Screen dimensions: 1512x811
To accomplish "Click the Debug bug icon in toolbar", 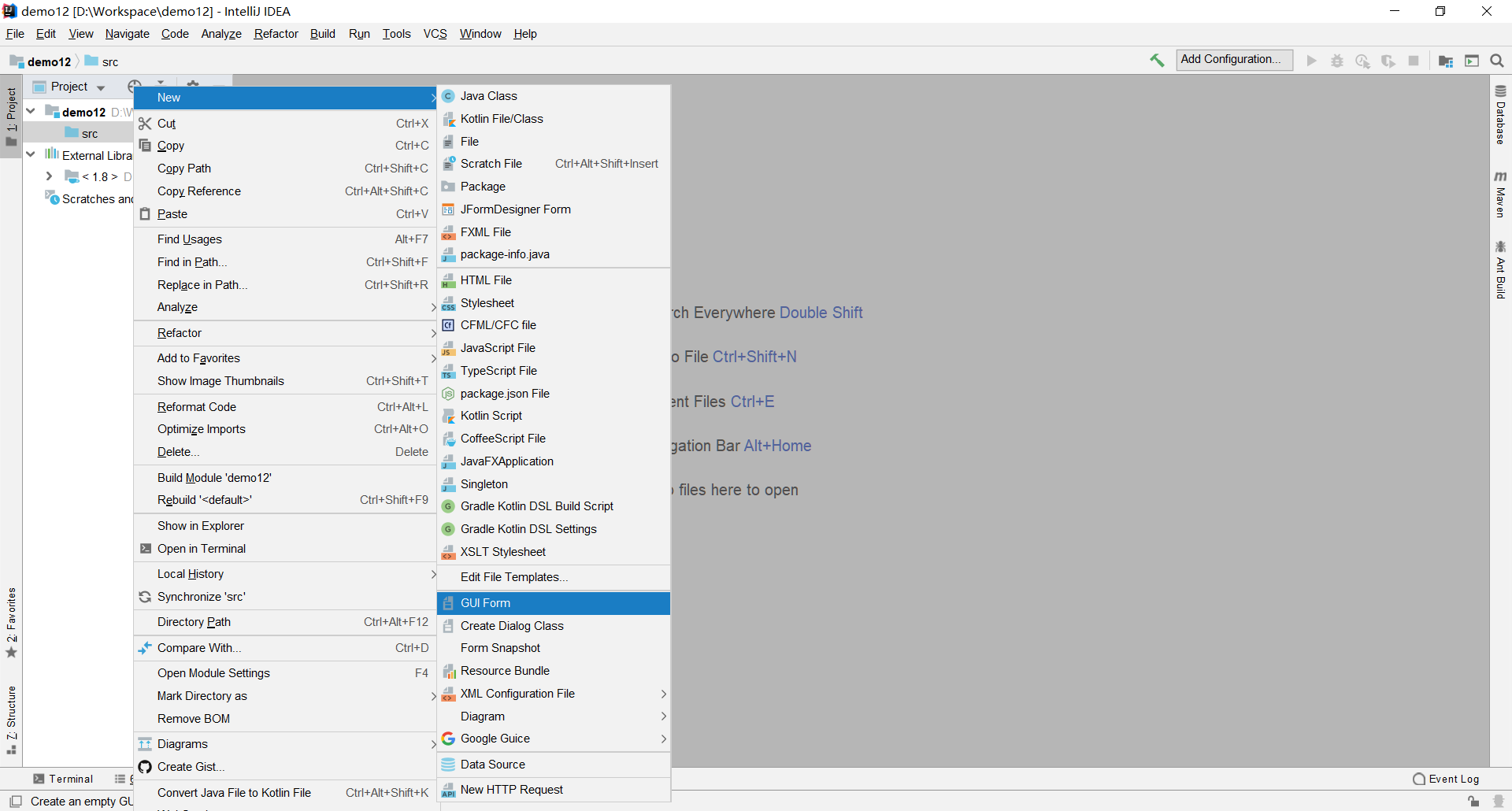I will pyautogui.click(x=1337, y=61).
